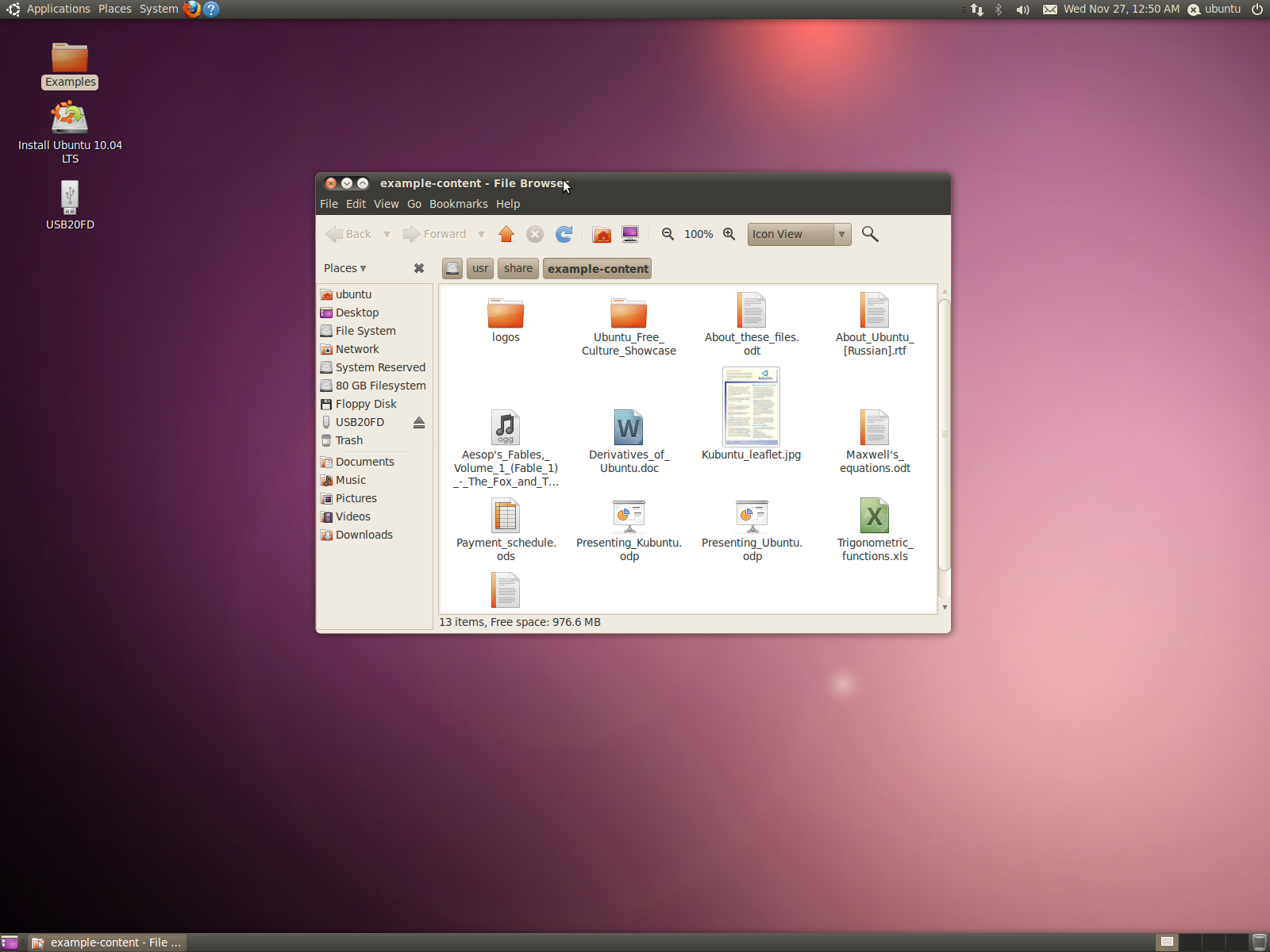
Task: Open the Edit menu
Action: (x=356, y=204)
